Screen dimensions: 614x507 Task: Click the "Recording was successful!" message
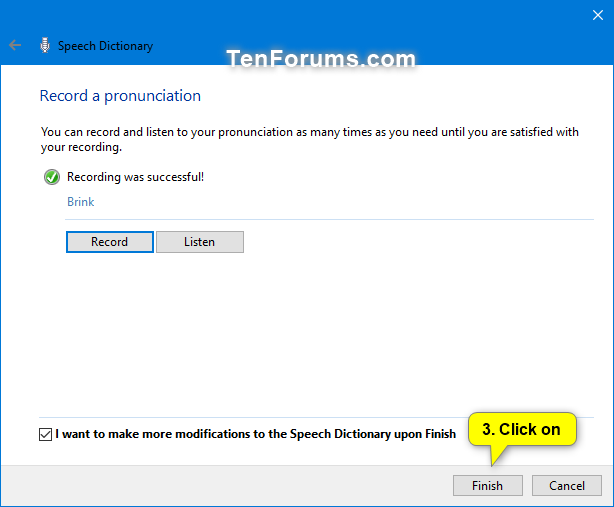[x=135, y=177]
